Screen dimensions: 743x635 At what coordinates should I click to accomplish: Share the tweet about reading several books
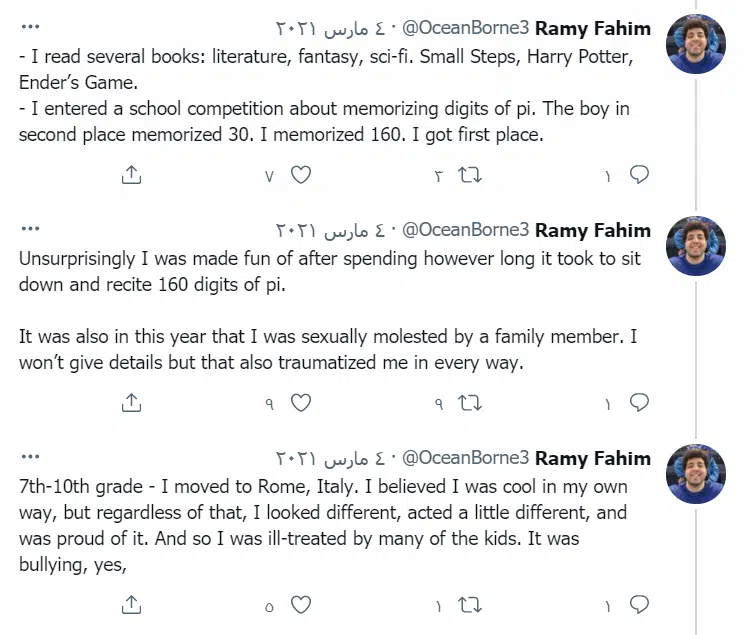click(131, 175)
